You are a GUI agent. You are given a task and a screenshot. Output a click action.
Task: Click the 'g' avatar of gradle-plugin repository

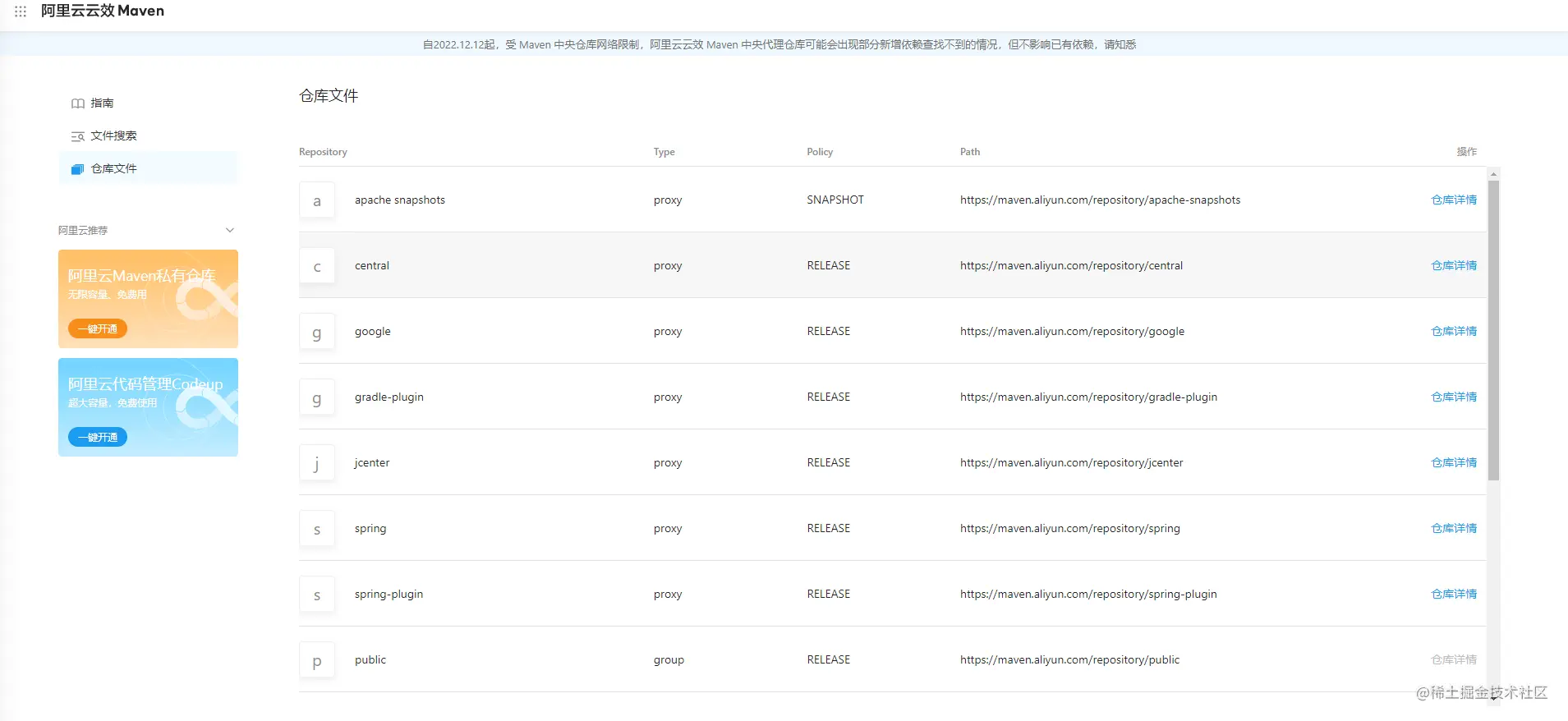click(x=317, y=397)
